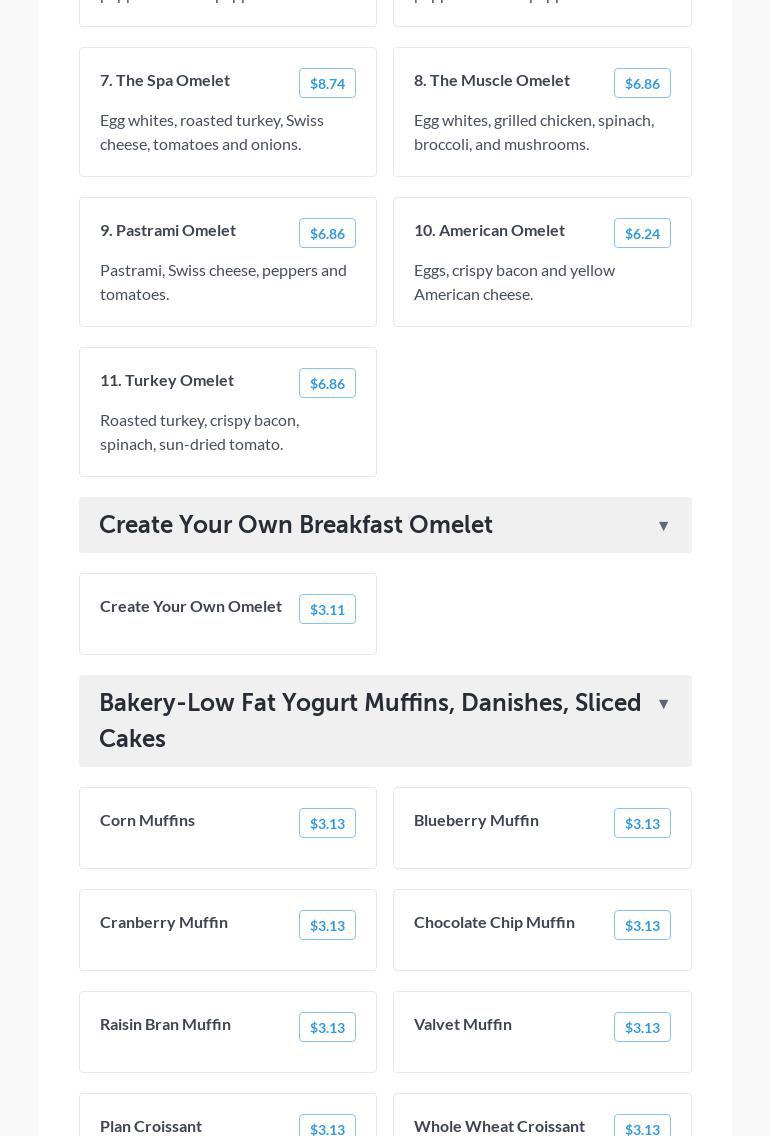Image resolution: width=770 pixels, height=1136 pixels.
Task: Click the $8.74 price for The Spa Omelet
Action: (327, 83)
